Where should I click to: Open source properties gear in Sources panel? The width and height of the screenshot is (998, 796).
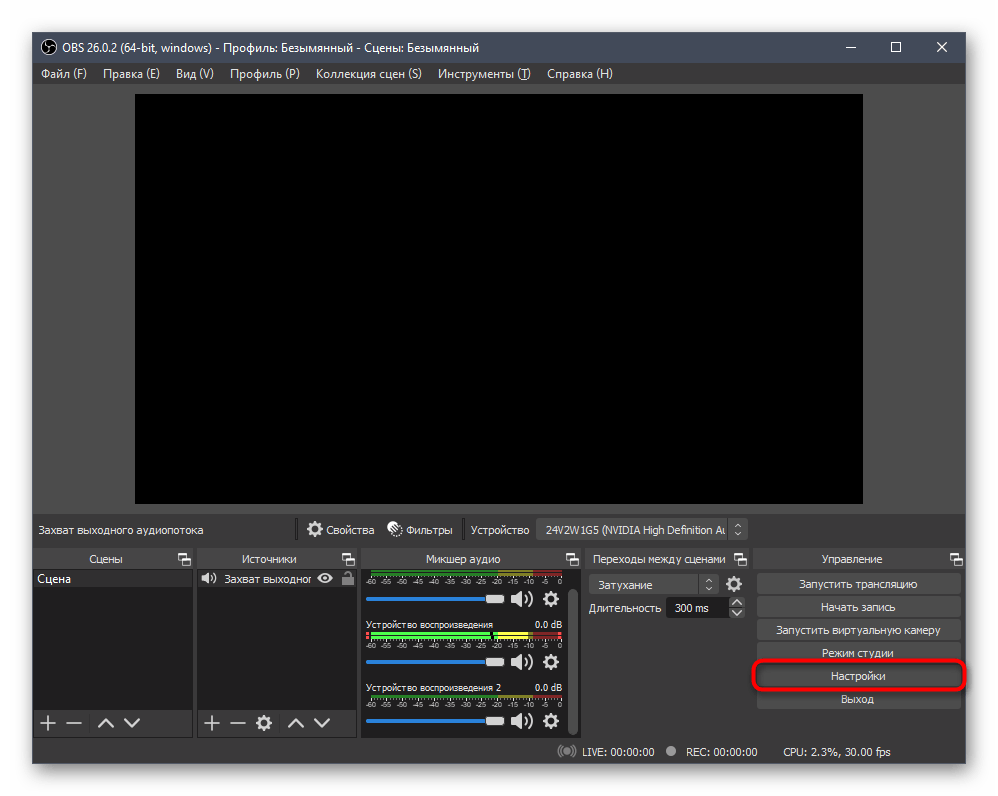(264, 722)
